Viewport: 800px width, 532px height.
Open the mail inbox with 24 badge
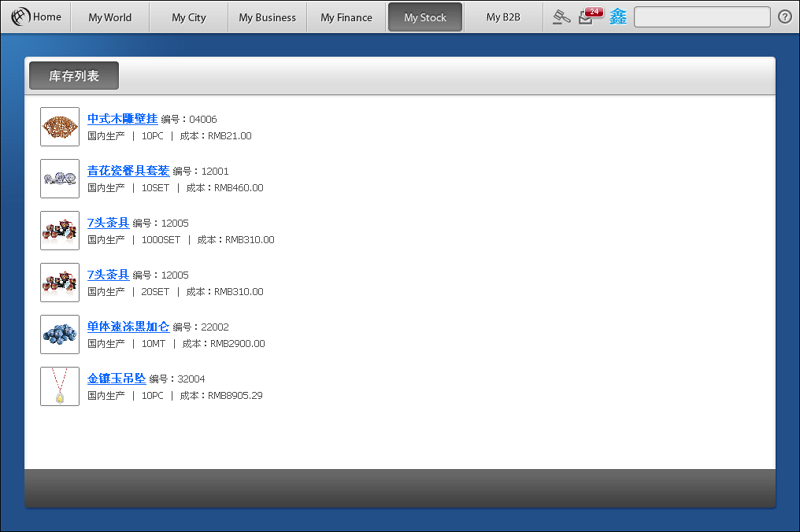[x=589, y=17]
